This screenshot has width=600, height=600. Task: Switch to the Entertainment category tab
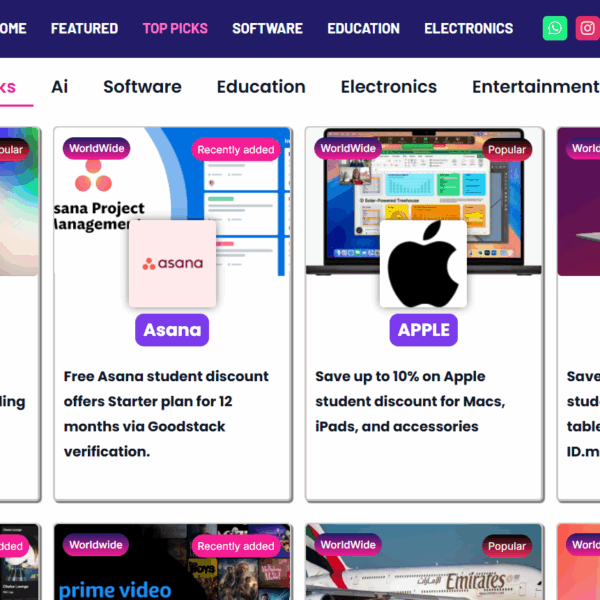pyautogui.click(x=536, y=87)
